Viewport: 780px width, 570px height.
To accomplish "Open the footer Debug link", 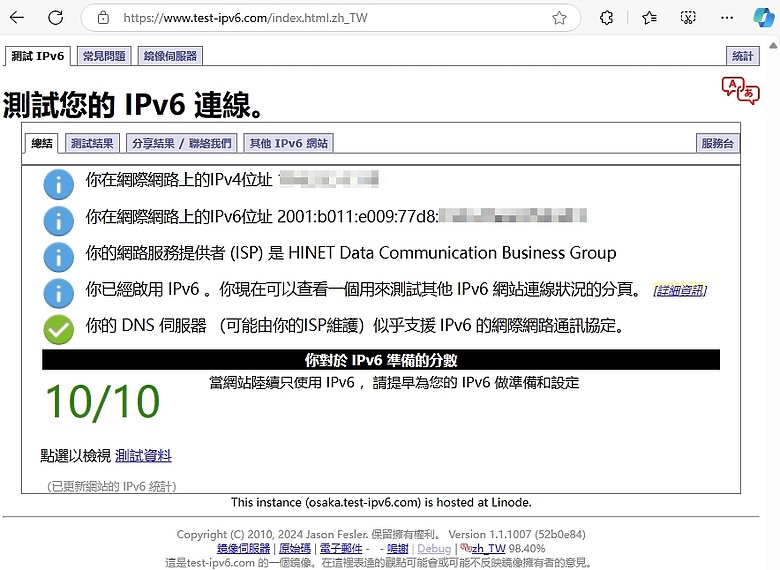I will click(434, 548).
